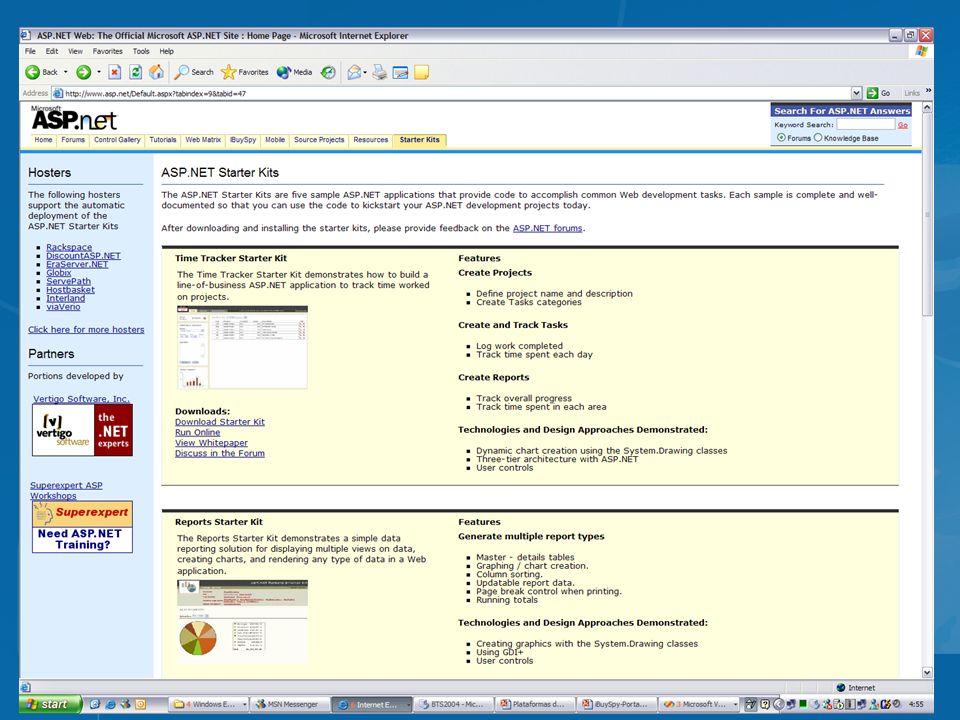
Task: Click the DiscountASP.NET hoster link
Action: (x=83, y=256)
